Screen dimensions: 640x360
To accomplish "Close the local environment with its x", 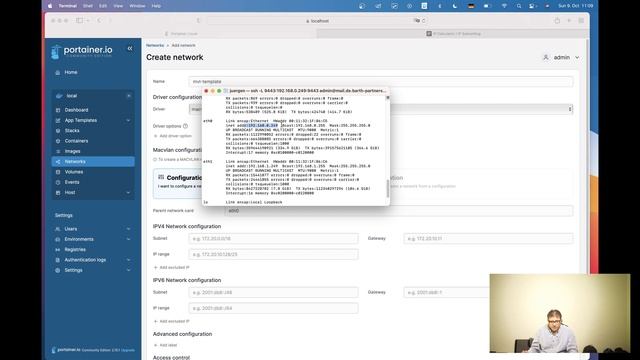I will (129, 96).
